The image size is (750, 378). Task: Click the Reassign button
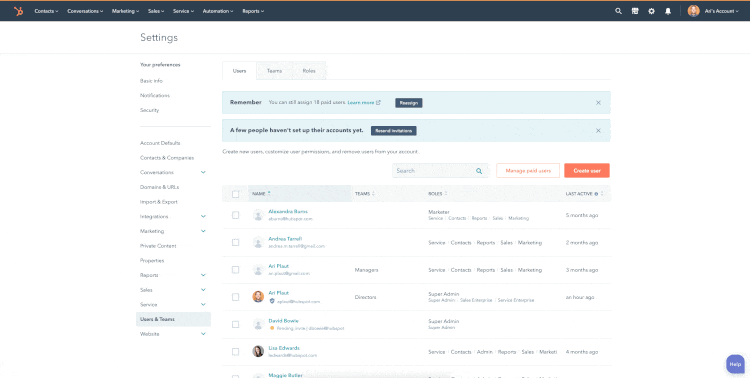408,103
